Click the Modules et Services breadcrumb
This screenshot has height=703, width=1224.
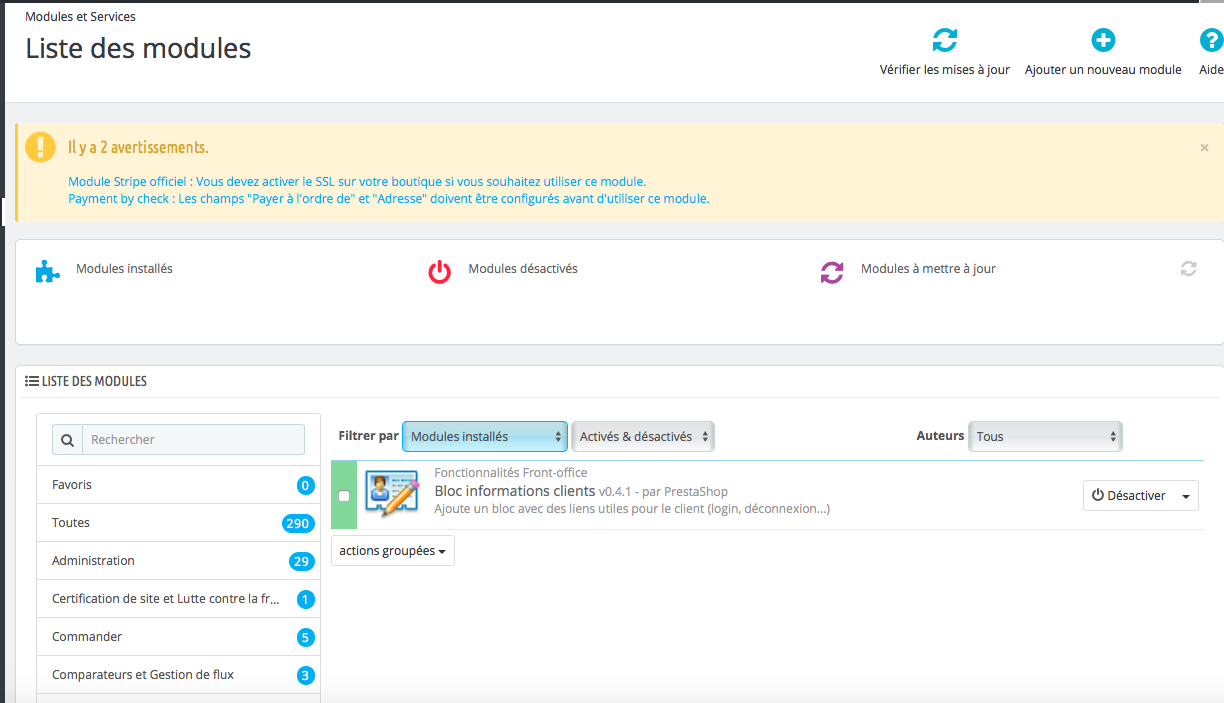80,17
